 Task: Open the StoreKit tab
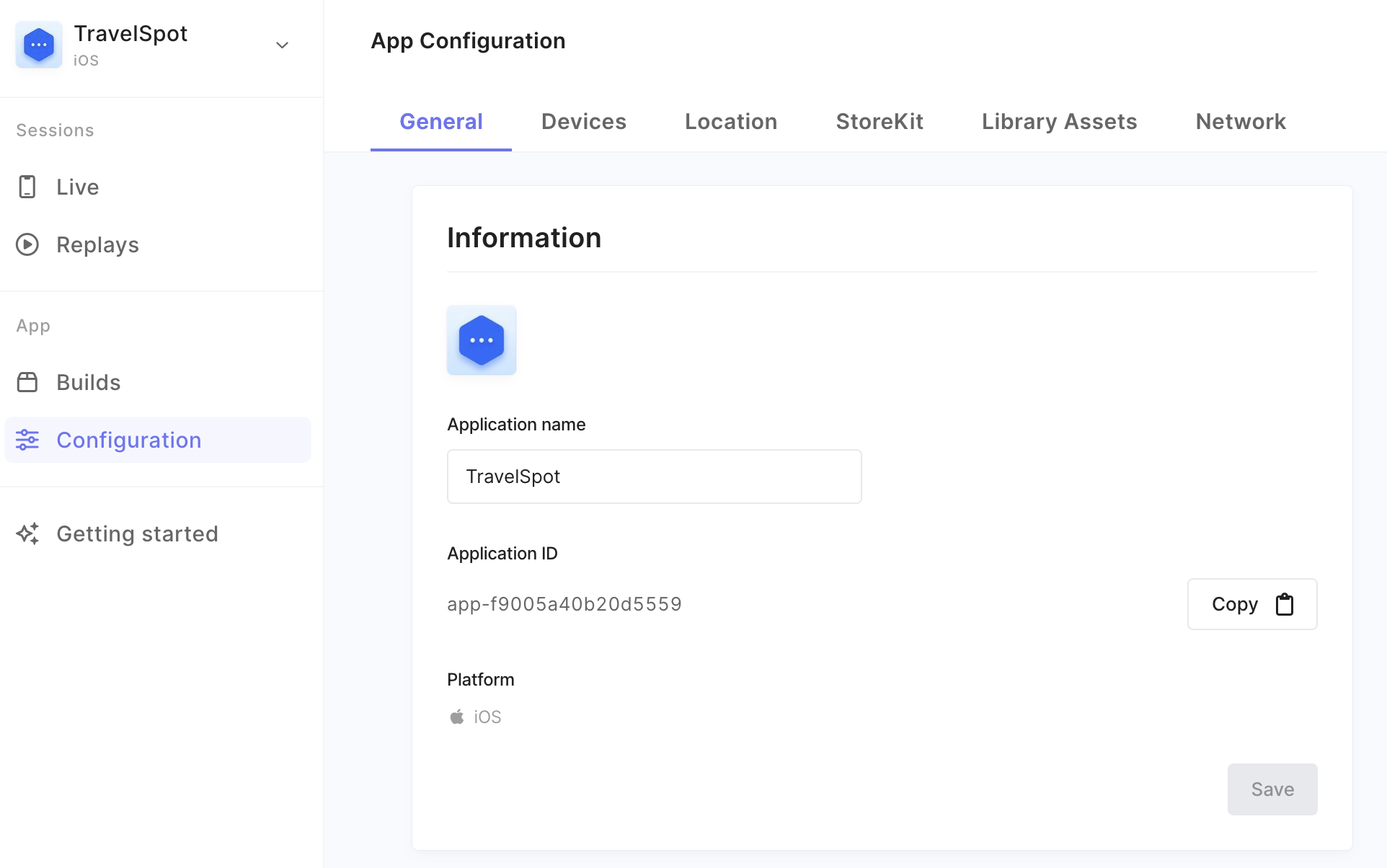[x=879, y=121]
